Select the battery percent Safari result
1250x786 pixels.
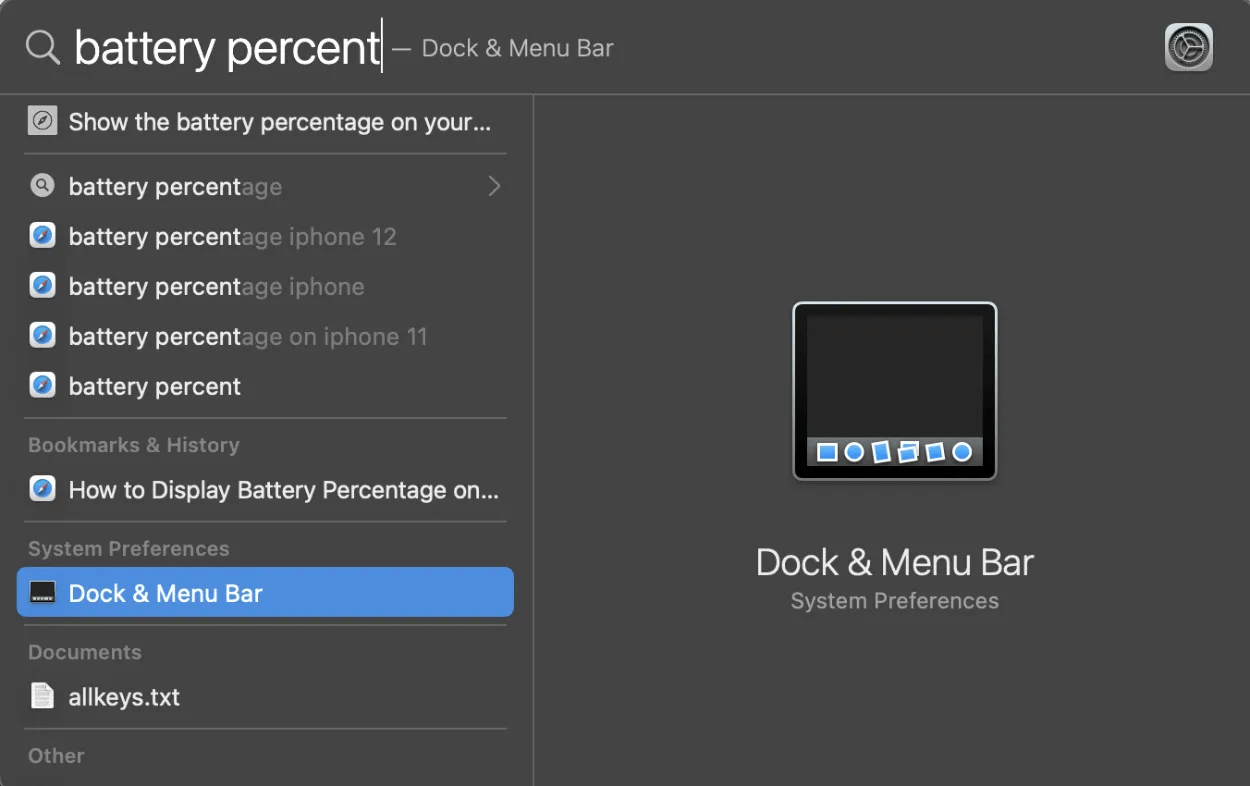click(153, 385)
